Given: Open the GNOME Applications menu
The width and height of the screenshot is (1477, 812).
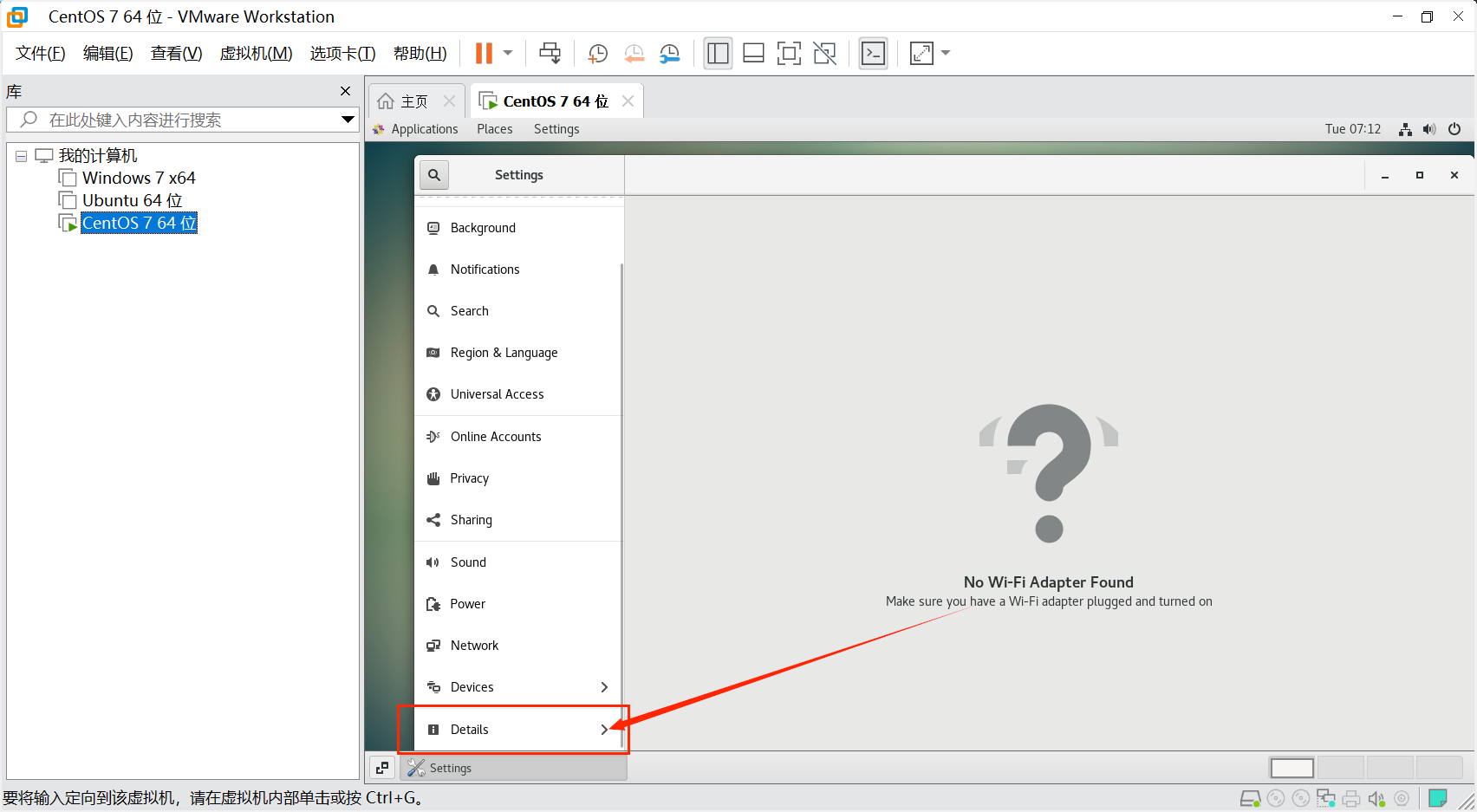Looking at the screenshot, I should point(424,129).
